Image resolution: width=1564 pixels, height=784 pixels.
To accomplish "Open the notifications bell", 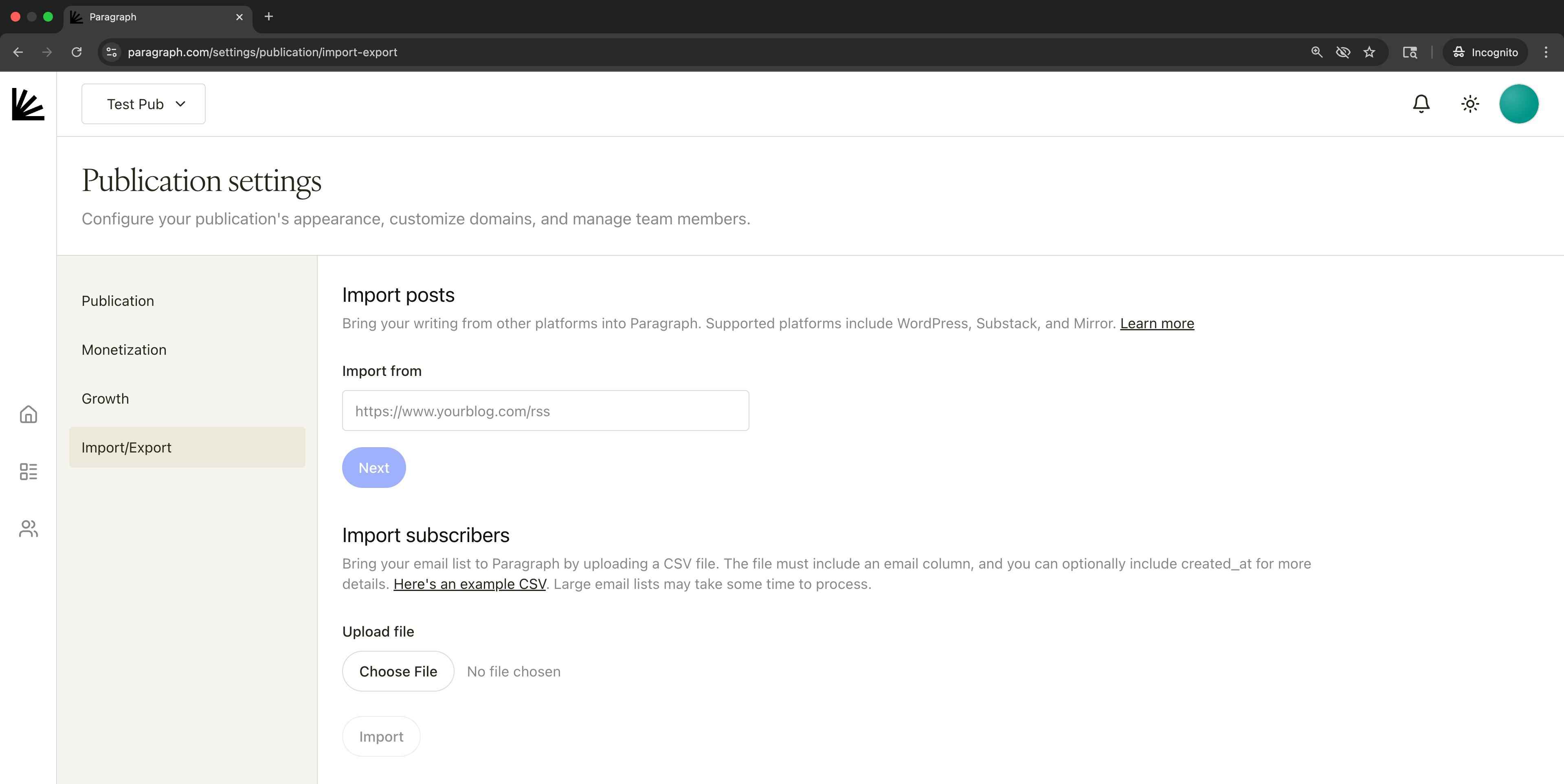I will click(1421, 104).
